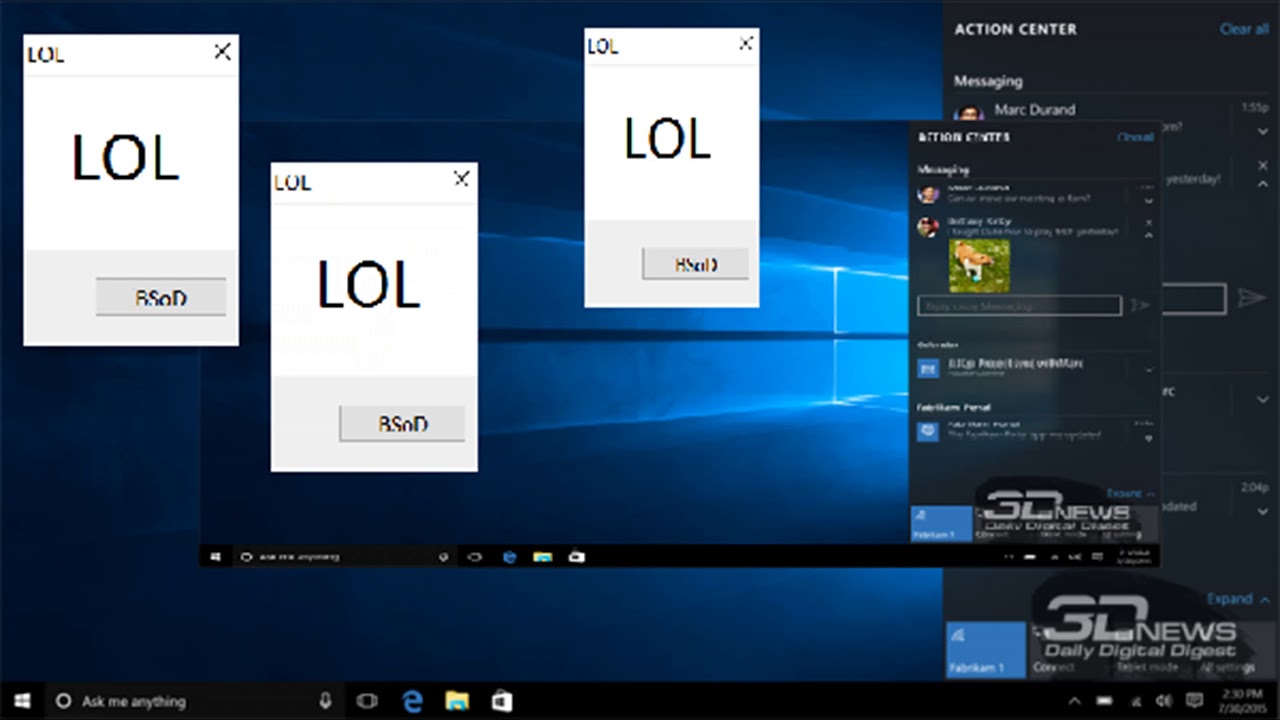The image size is (1280, 720).
Task: Open Task View from the main taskbar
Action: (x=367, y=701)
